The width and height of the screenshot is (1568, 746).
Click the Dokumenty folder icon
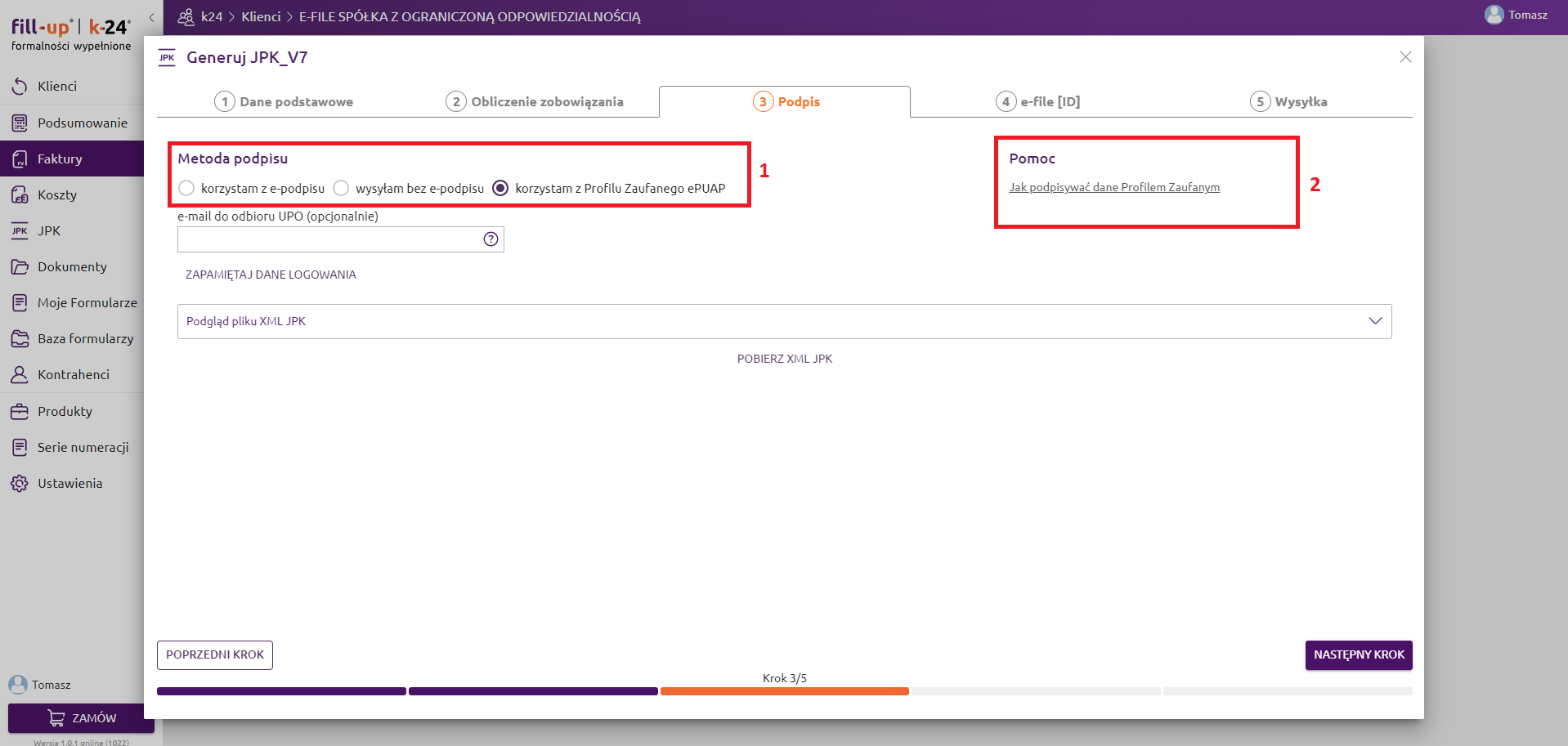(20, 267)
